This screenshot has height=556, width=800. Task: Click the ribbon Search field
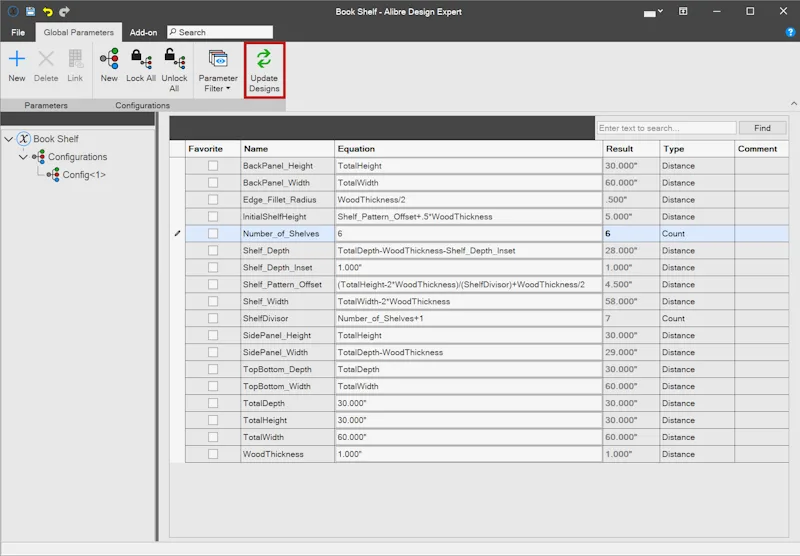[220, 32]
